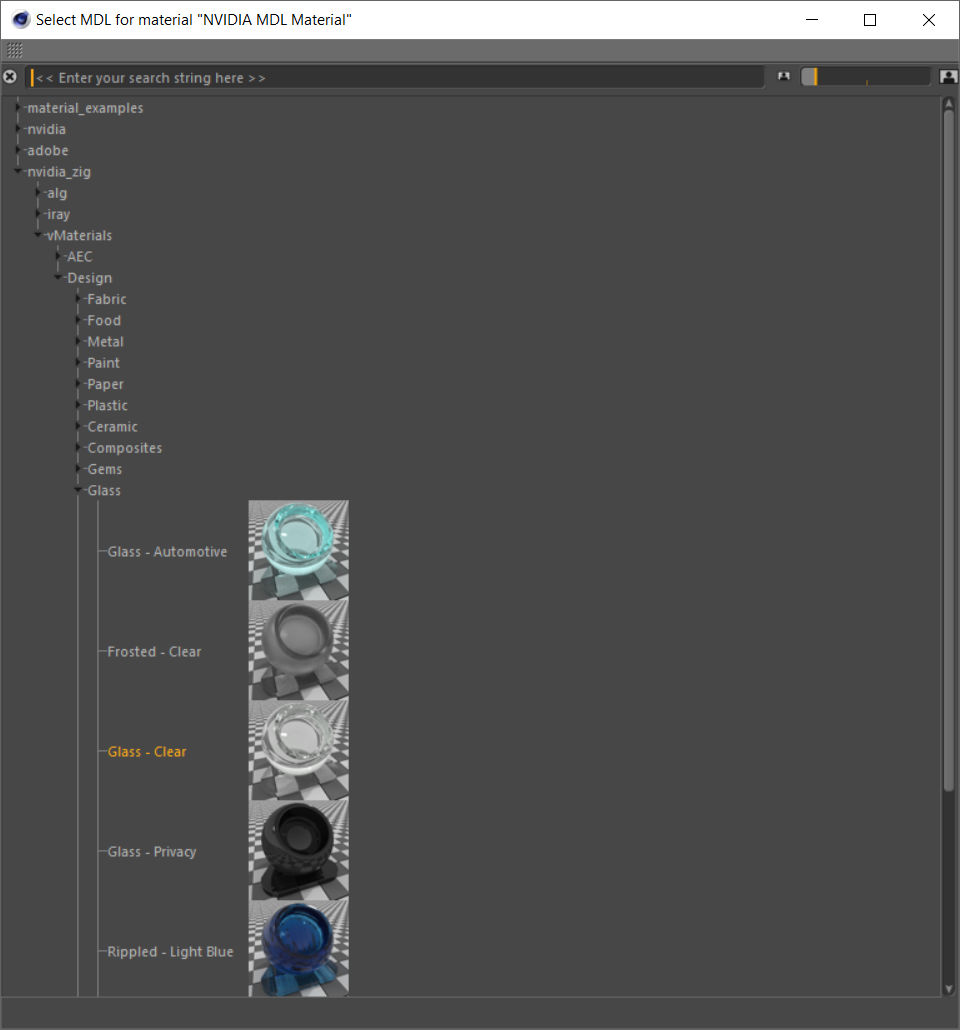
Task: Collapse the nvidia_zig folder
Action: (18, 171)
